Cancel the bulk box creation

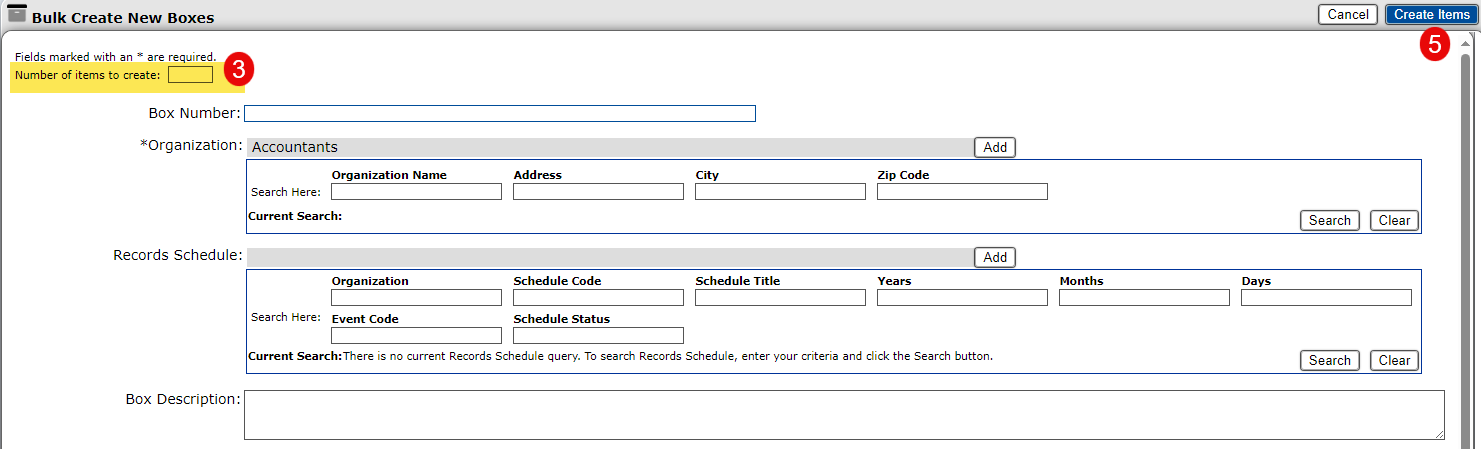pos(1347,14)
